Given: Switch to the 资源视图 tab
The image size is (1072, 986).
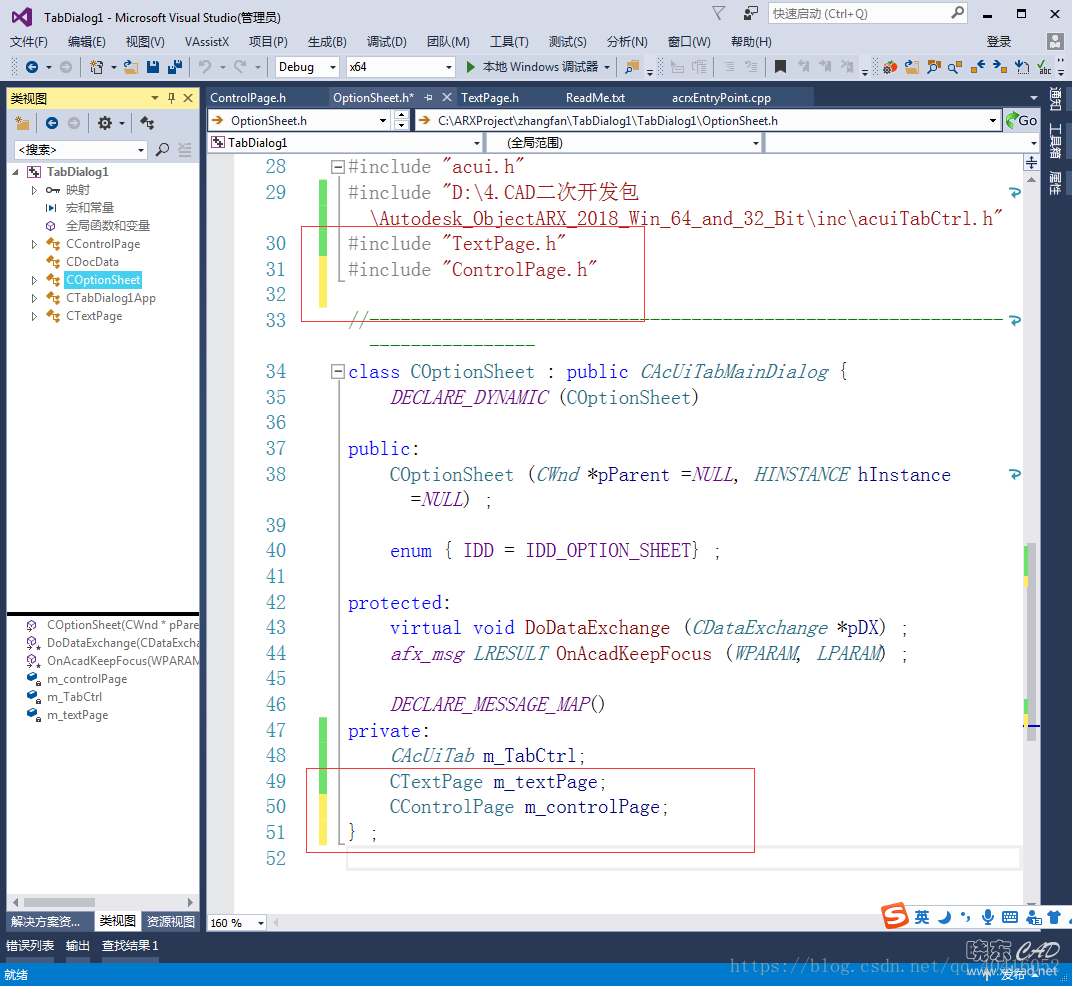Looking at the screenshot, I should (171, 922).
